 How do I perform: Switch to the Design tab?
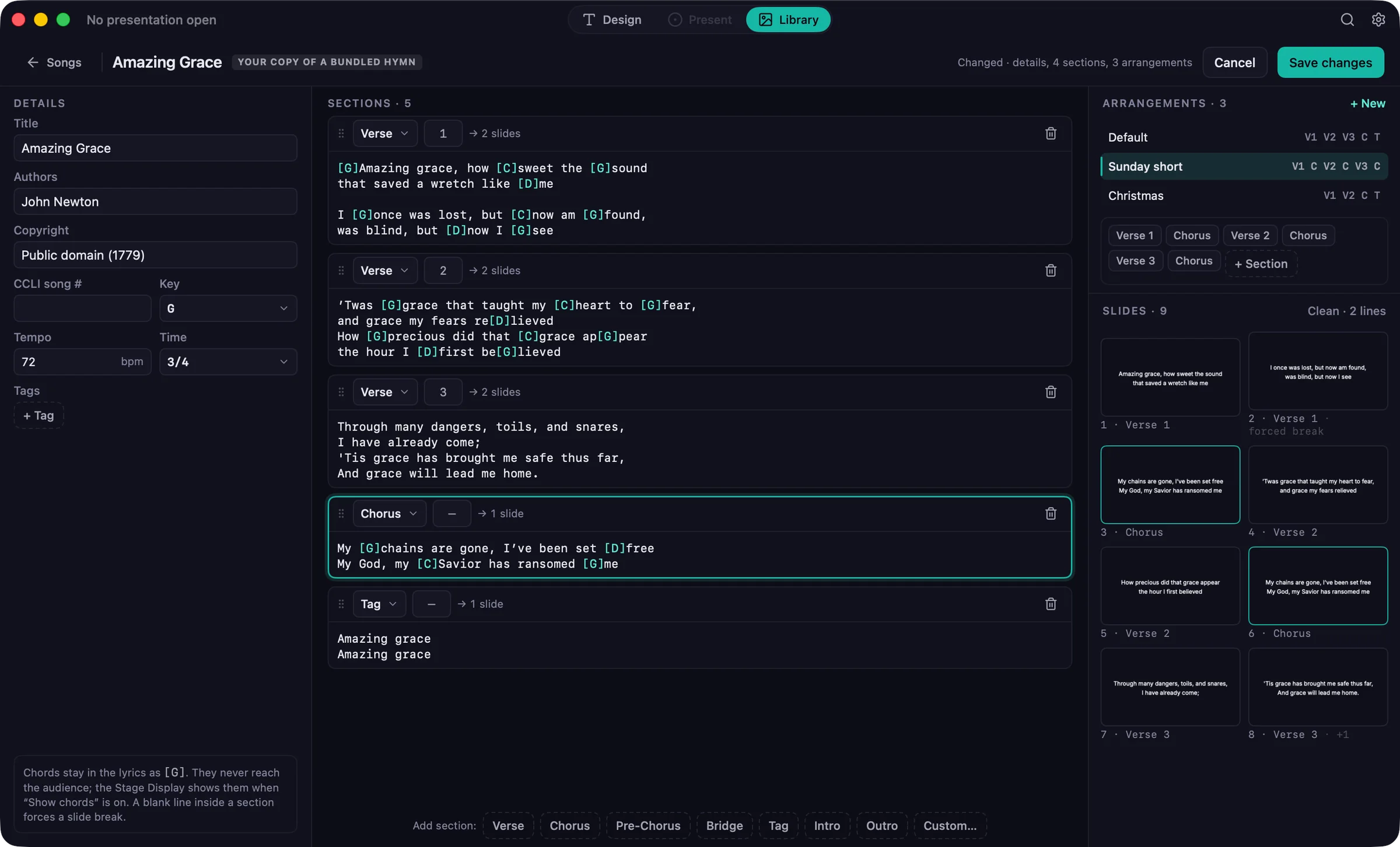(x=612, y=20)
